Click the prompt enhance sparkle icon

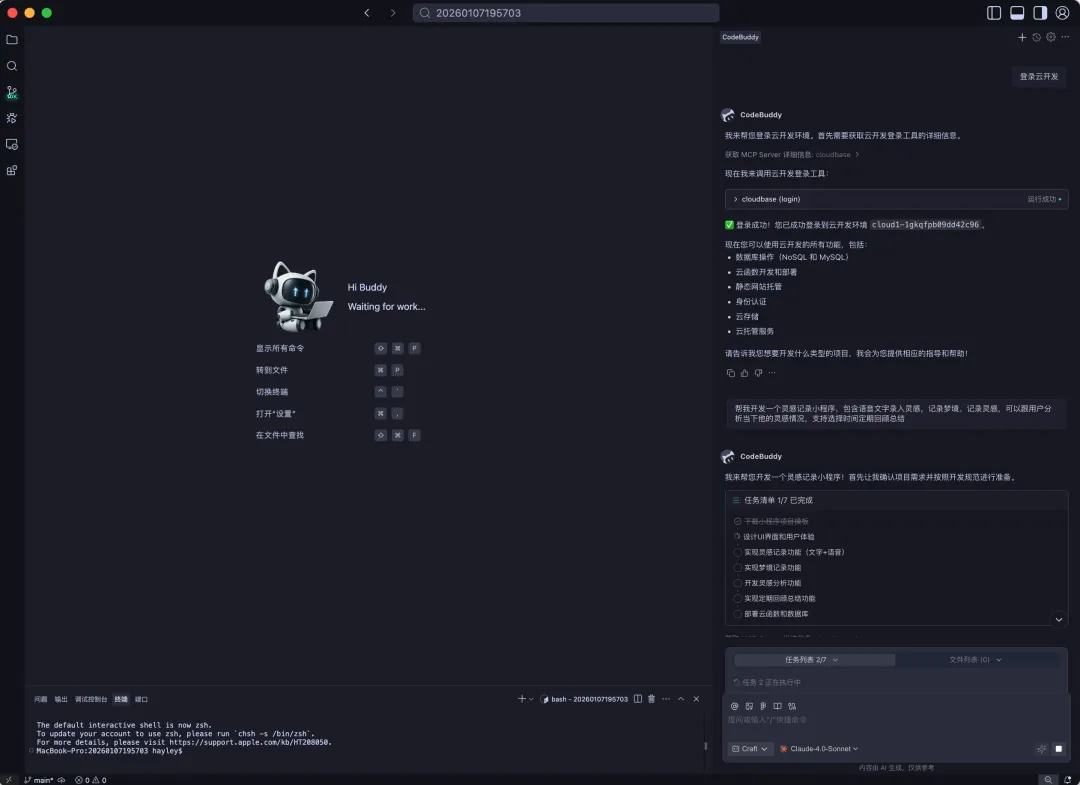pos(1041,749)
